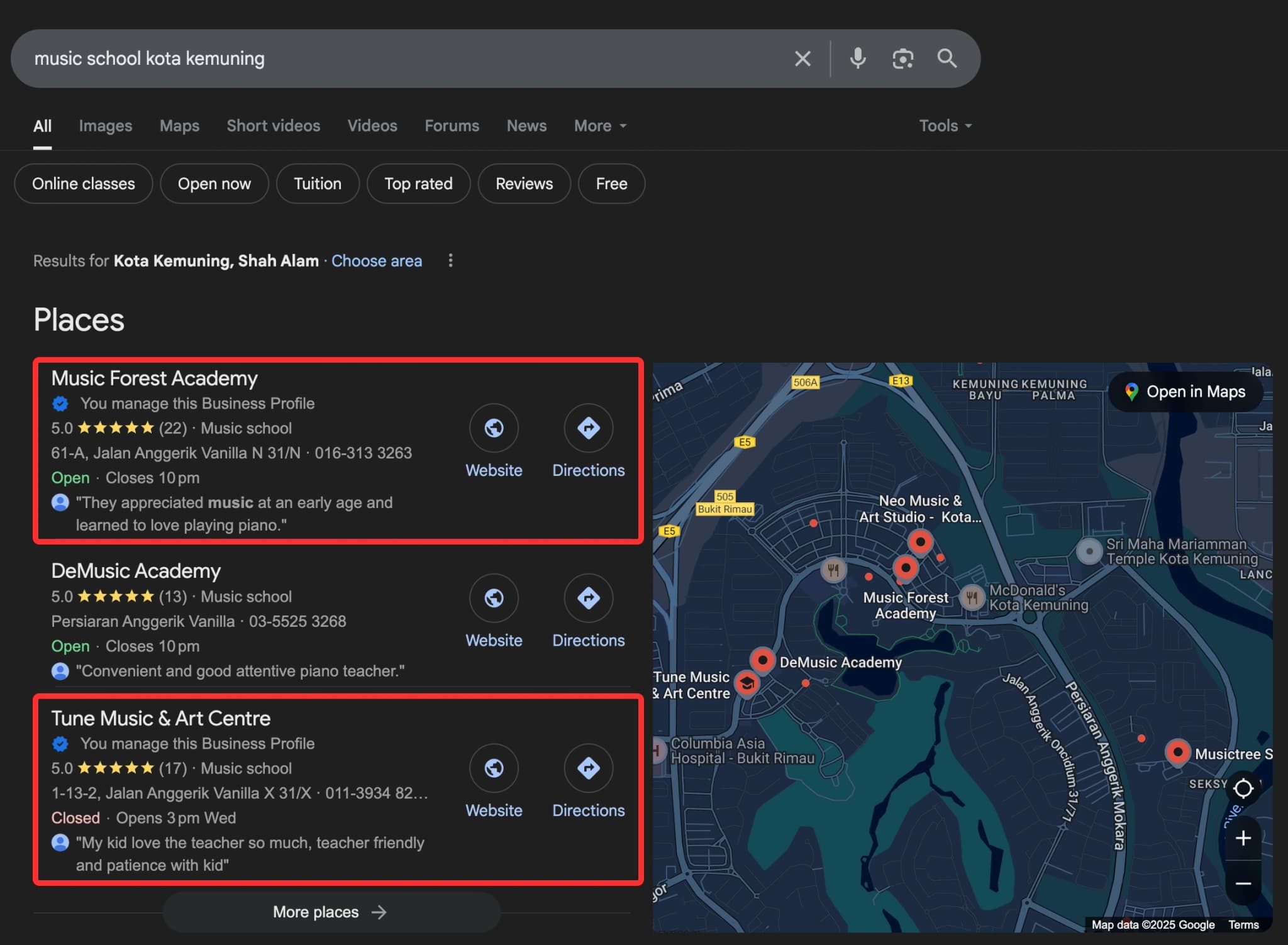
Task: Switch to the Videos tab
Action: (372, 126)
